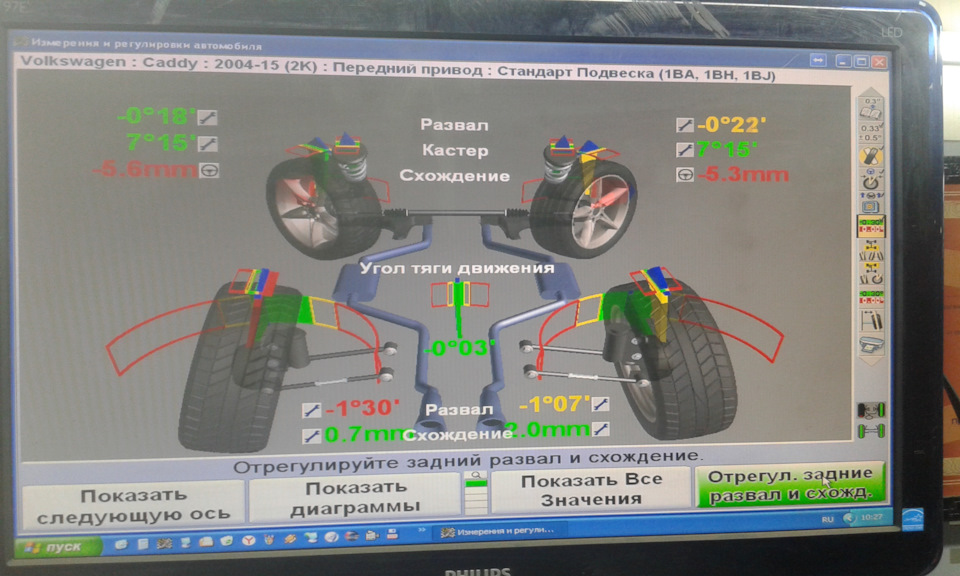Open the 'пуск' Start menu
This screenshot has height=576, width=960.
57,547
